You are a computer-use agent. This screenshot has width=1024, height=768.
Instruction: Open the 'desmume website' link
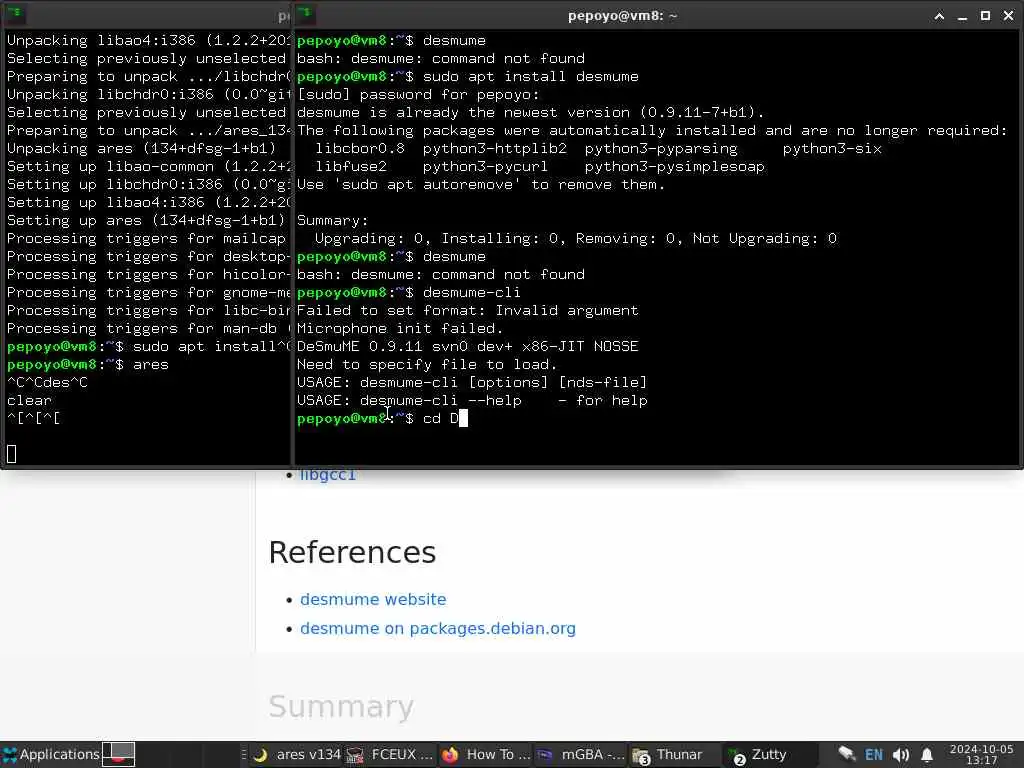click(373, 600)
